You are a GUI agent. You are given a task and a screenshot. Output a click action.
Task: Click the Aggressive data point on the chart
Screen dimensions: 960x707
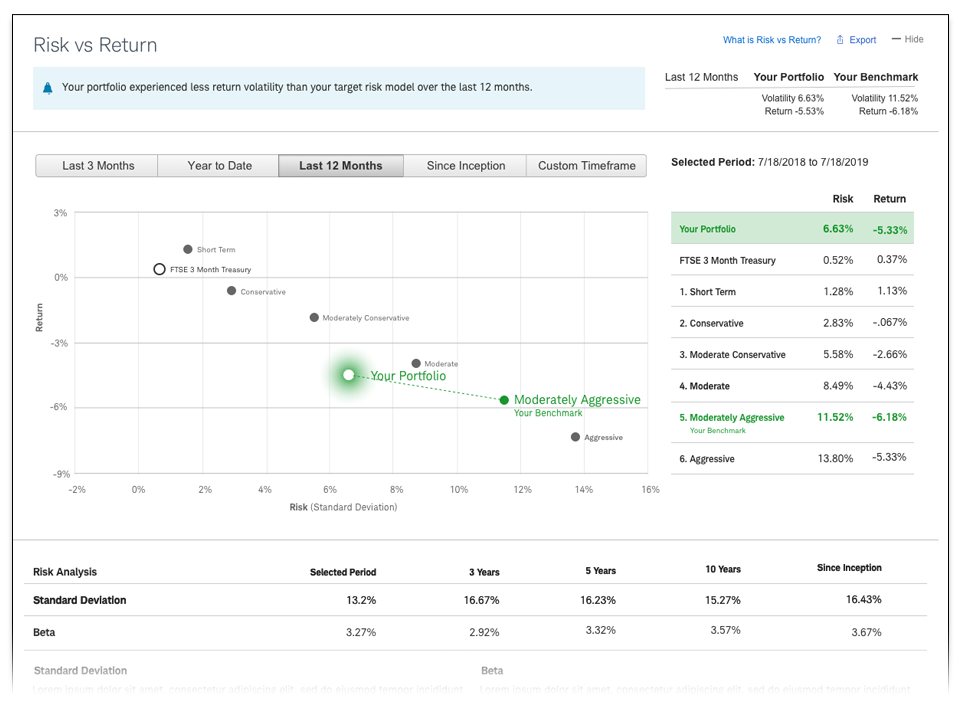pyautogui.click(x=575, y=437)
